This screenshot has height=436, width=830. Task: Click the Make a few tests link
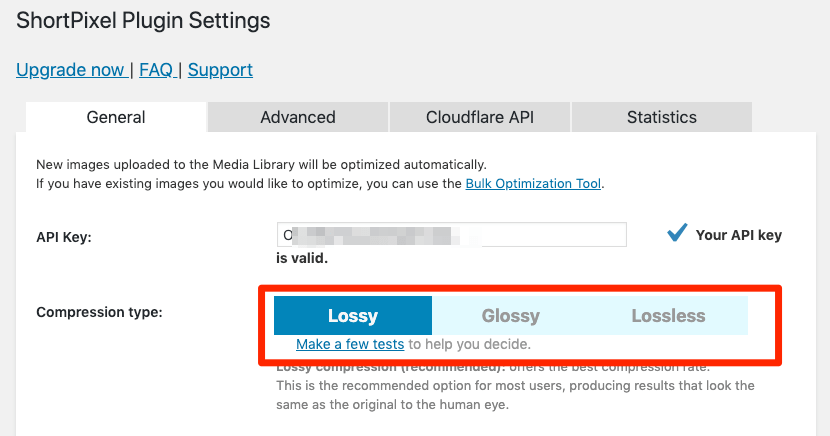(350, 344)
